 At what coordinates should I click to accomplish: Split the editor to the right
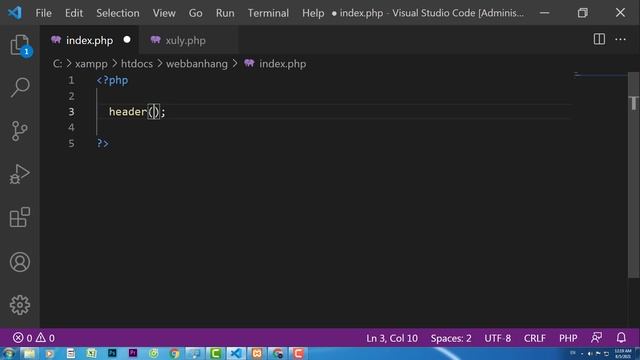pos(599,39)
